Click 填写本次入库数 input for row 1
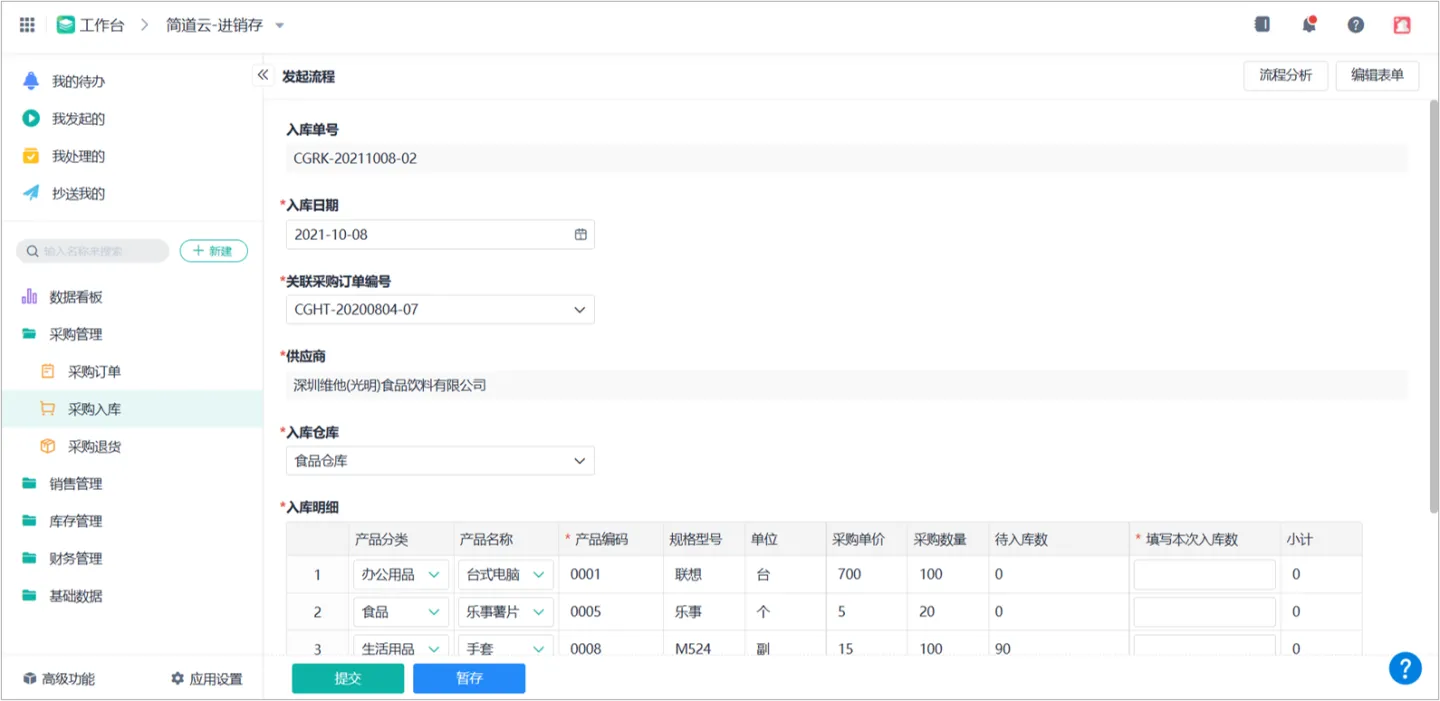 tap(1204, 574)
